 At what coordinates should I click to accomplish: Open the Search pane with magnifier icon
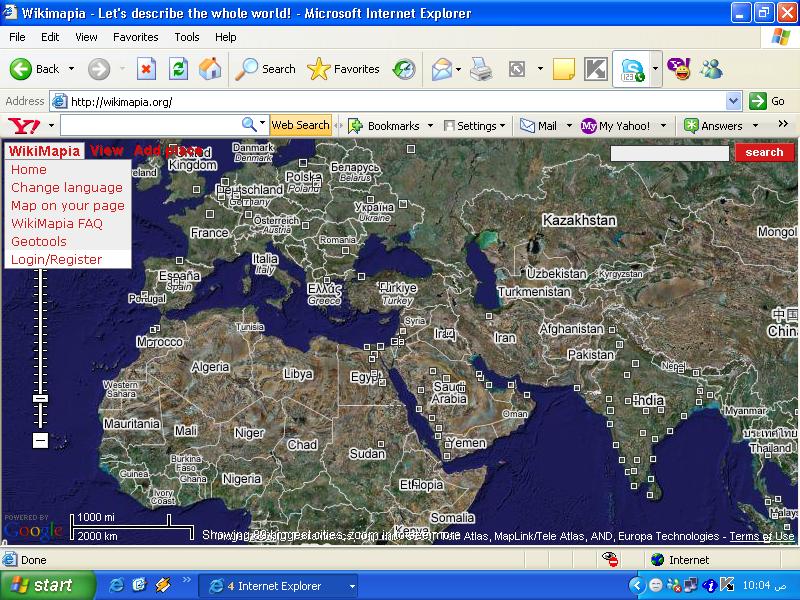point(265,69)
